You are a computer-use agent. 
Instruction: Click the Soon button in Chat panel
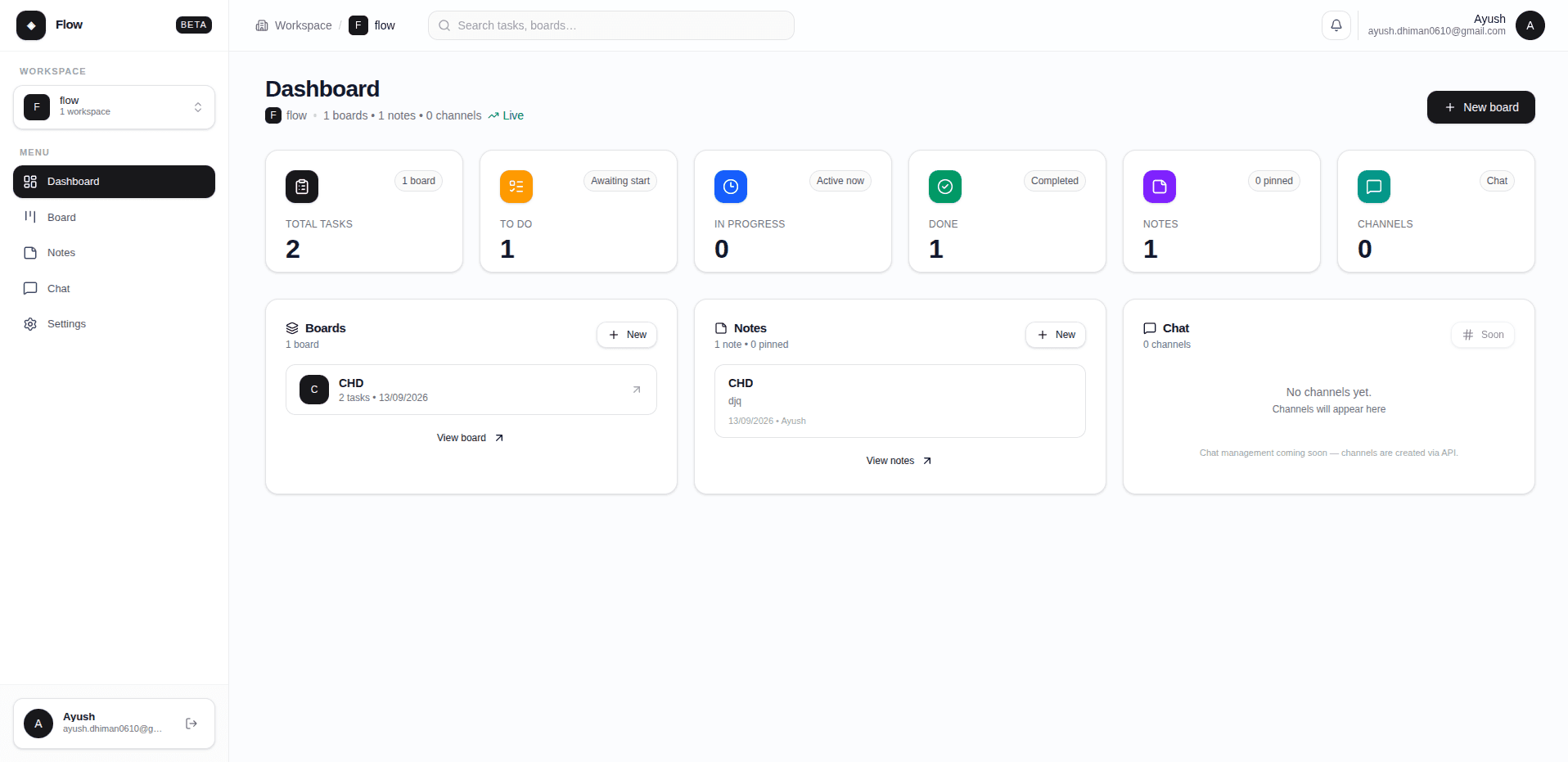pos(1483,335)
